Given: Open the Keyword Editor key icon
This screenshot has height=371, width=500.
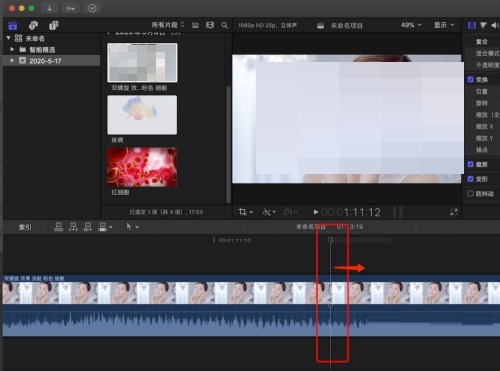Looking at the screenshot, I should (x=70, y=8).
